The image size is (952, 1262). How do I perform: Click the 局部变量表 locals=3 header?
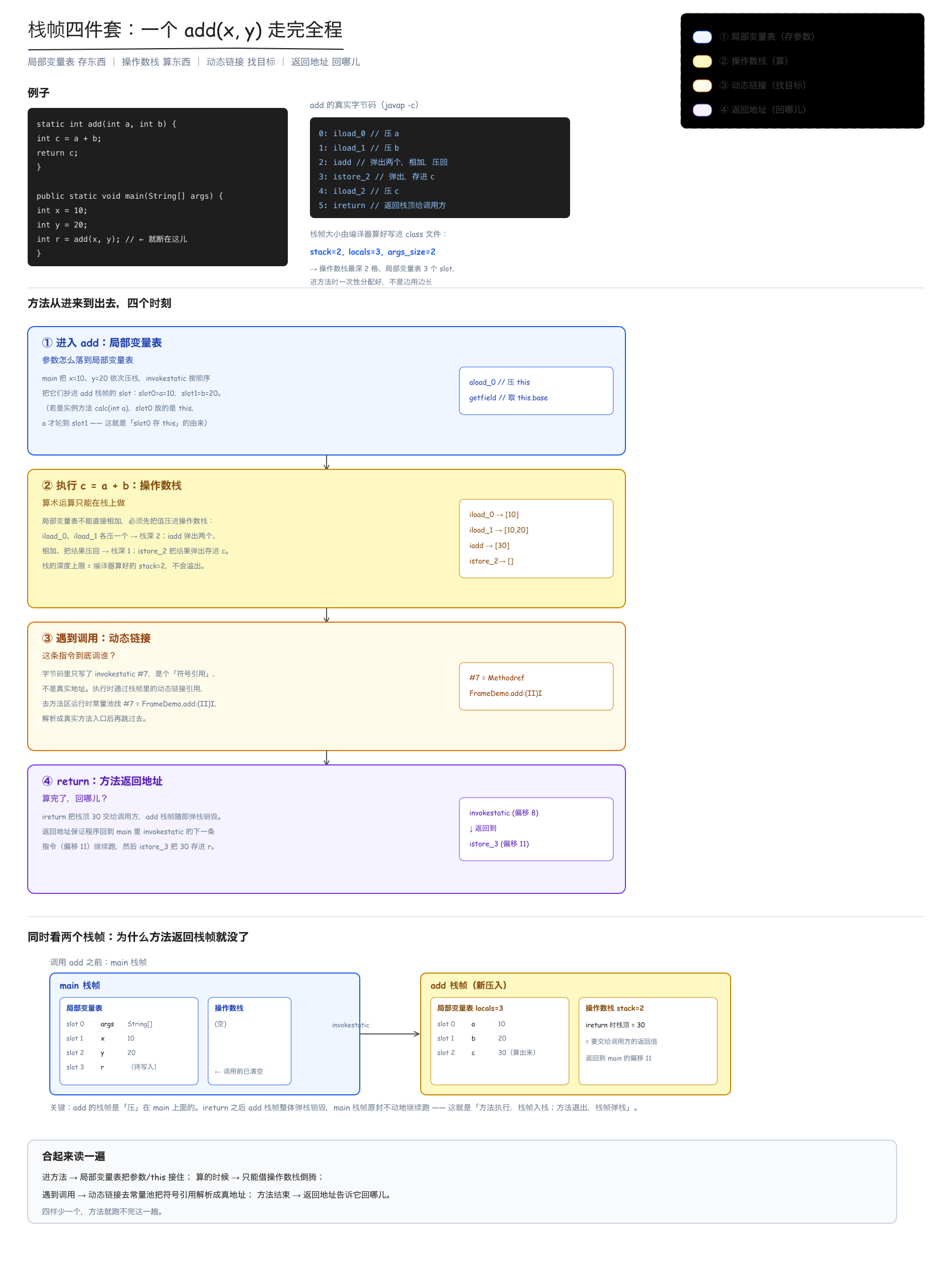coord(470,1008)
